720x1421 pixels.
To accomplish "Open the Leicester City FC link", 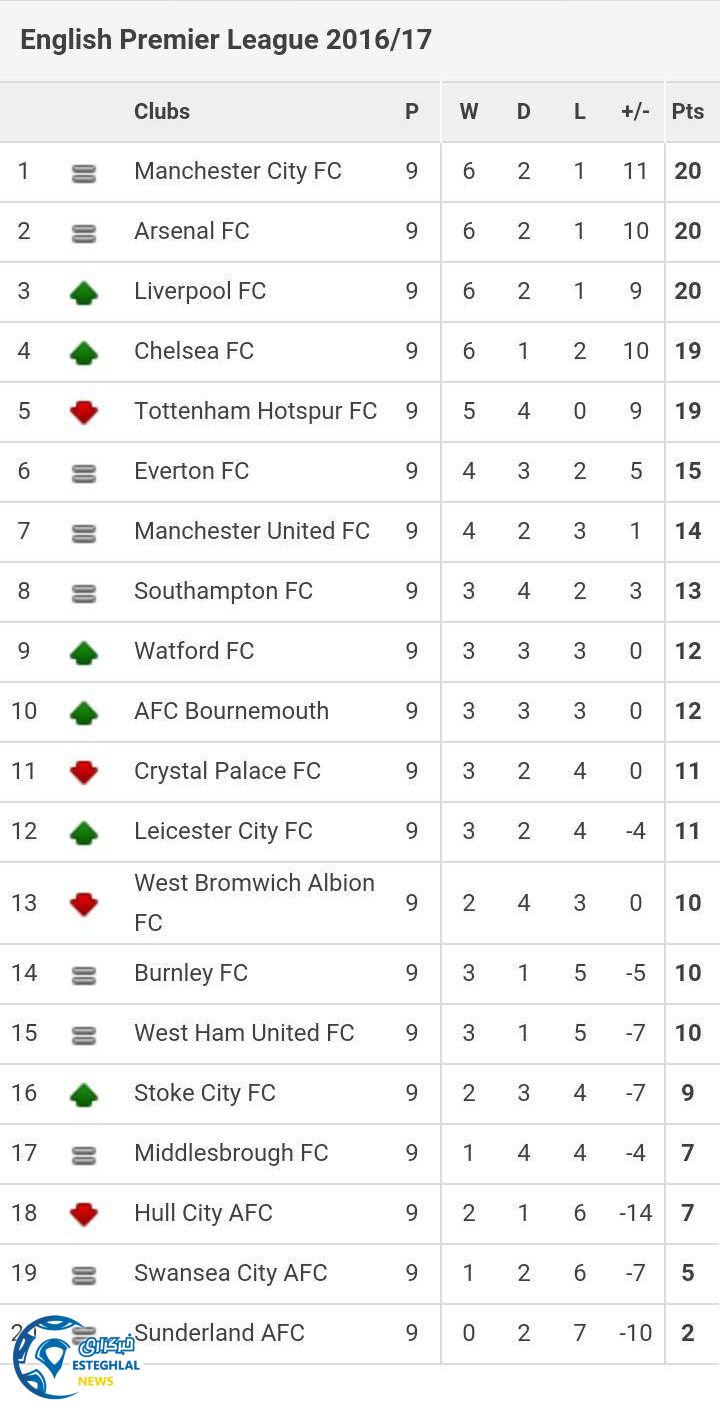I will [223, 831].
